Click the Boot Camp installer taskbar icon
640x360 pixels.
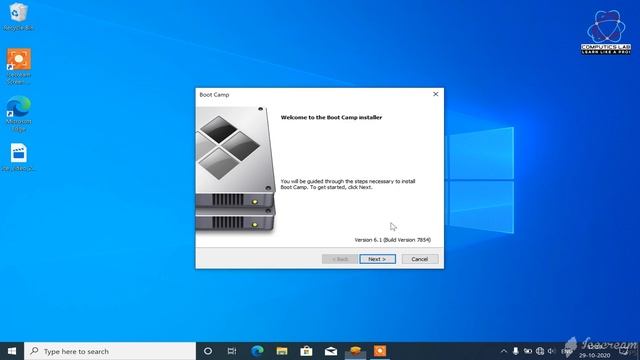pos(356,351)
